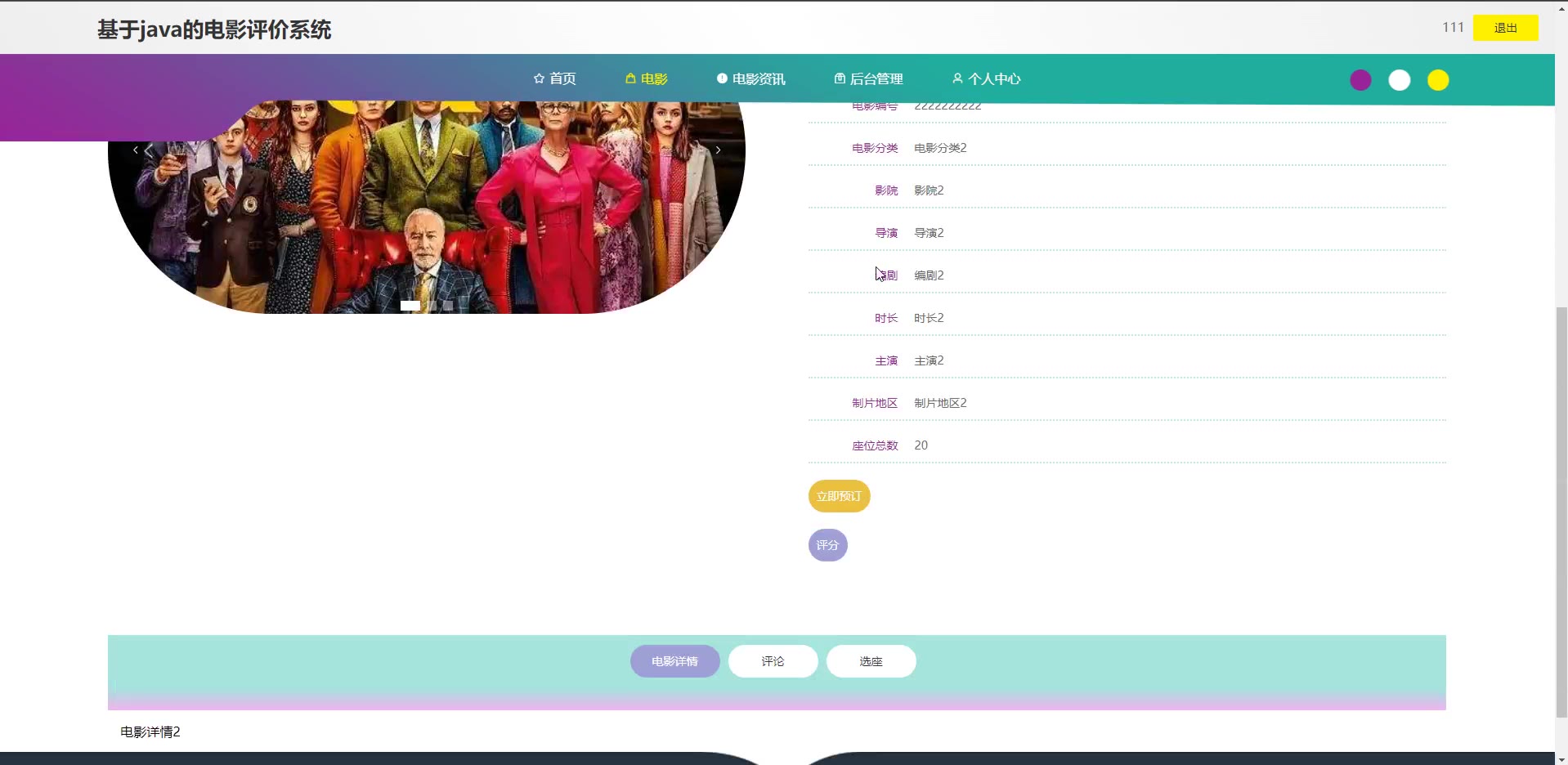Switch to the 电影详情 tab

tap(675, 661)
